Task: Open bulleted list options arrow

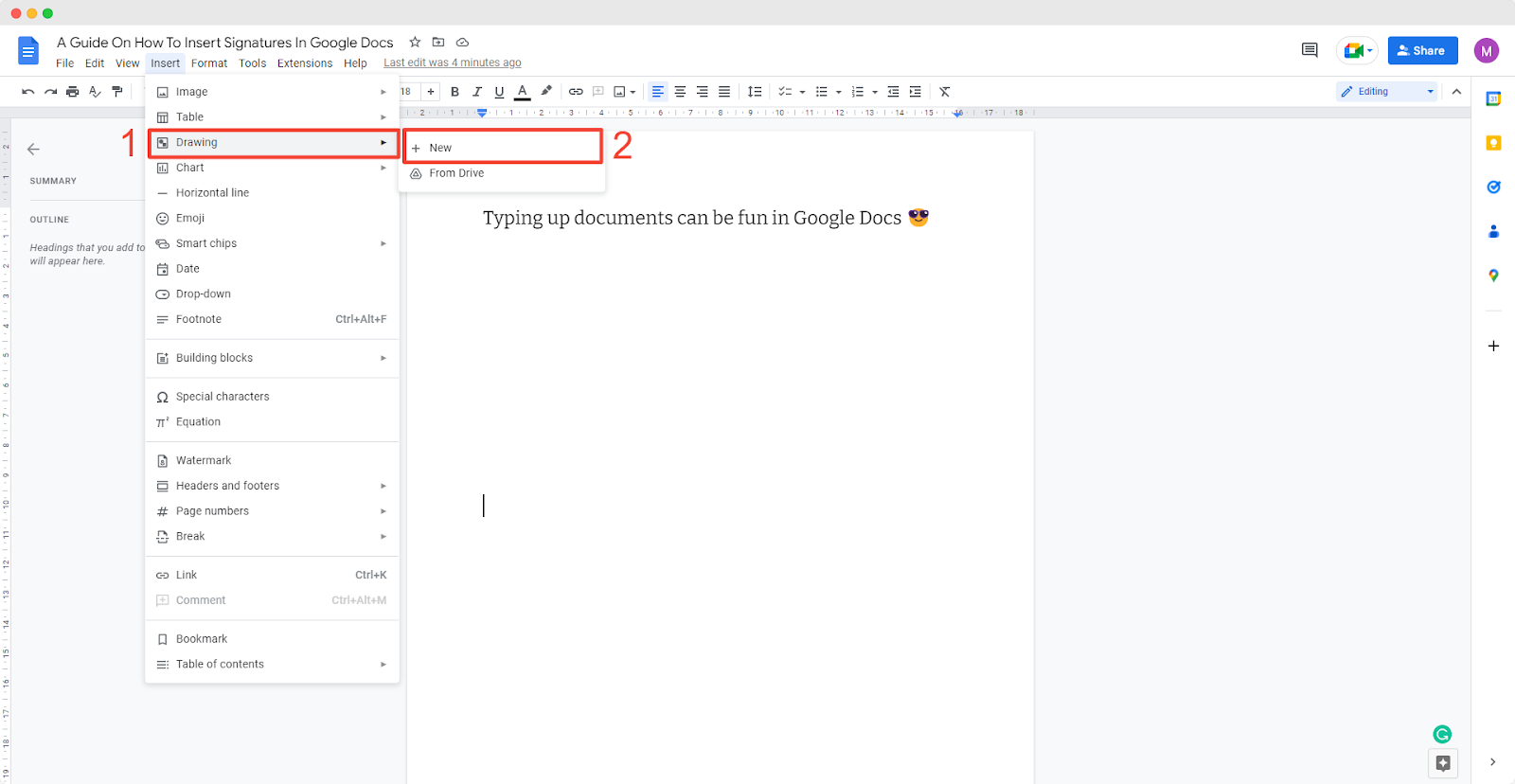Action: (839, 92)
